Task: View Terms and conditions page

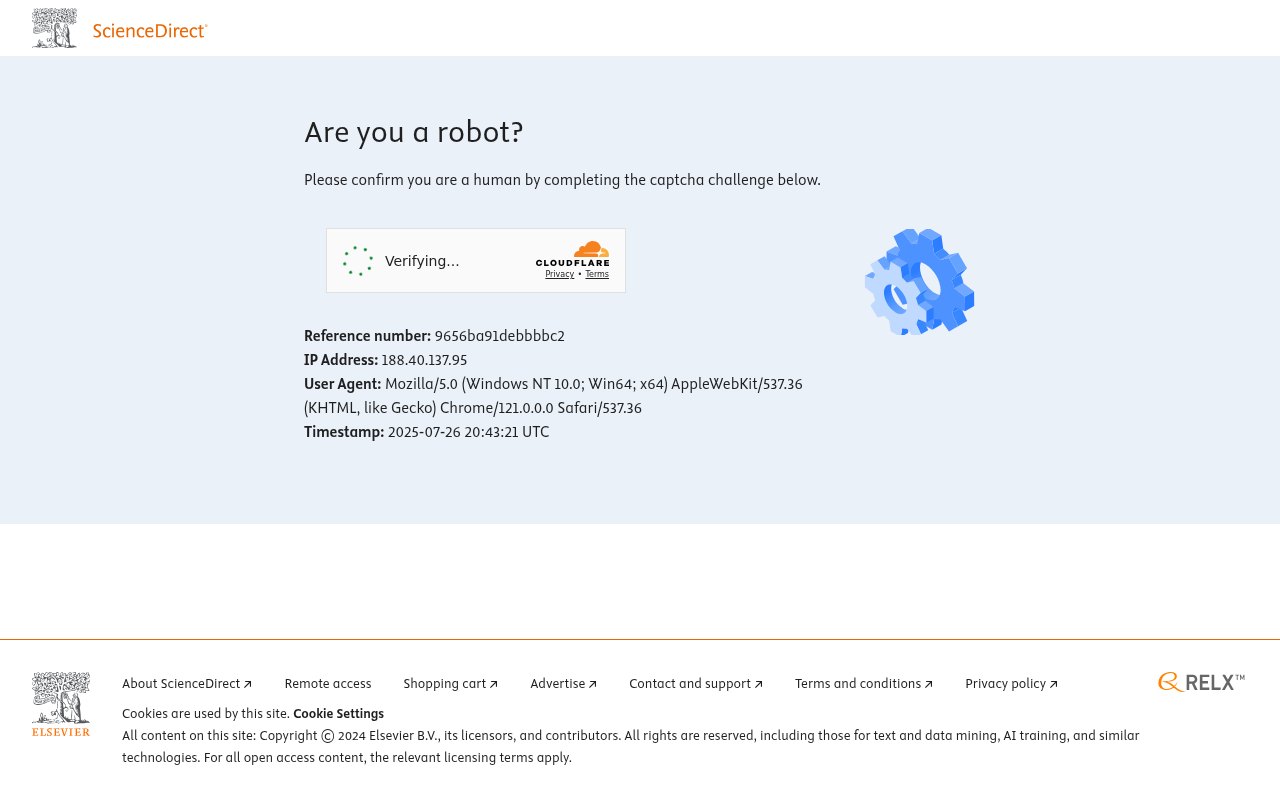Action: point(864,684)
